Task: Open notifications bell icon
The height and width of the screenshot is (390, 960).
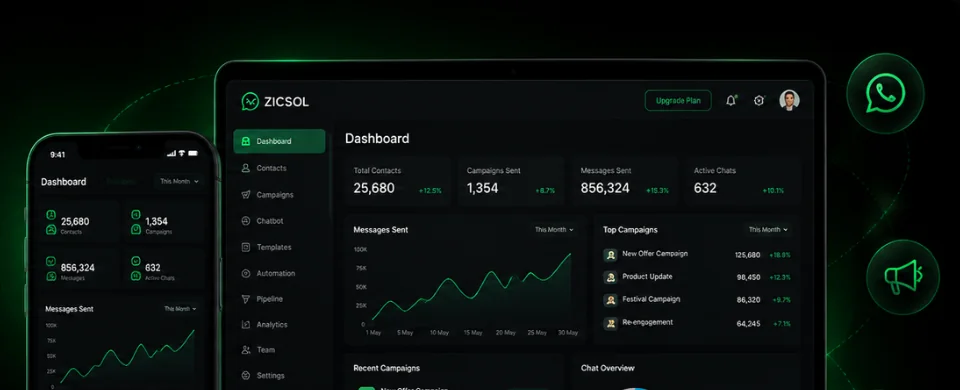Action: click(731, 101)
